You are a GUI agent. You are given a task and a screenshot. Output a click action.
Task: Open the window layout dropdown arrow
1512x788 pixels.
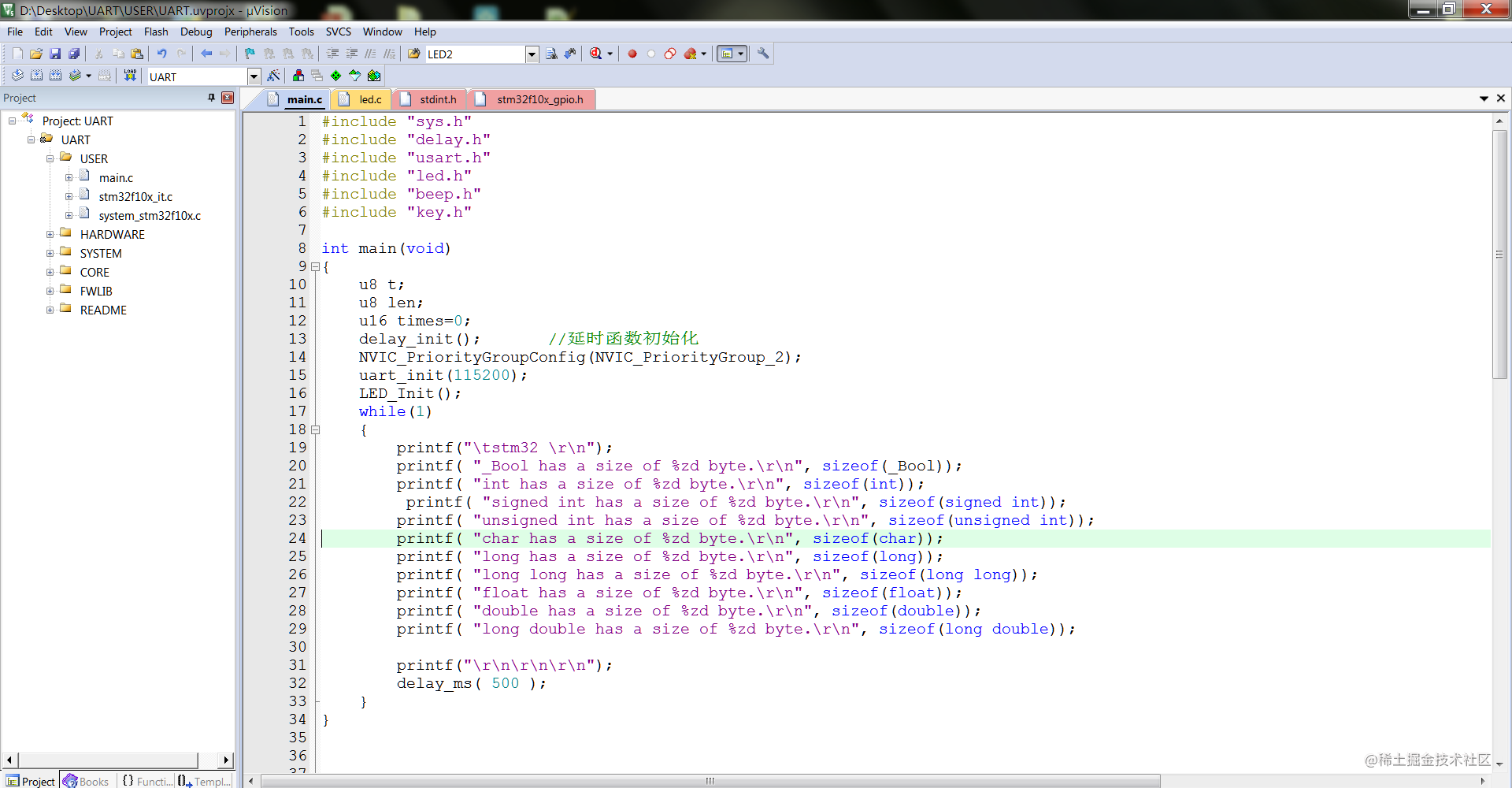point(741,54)
